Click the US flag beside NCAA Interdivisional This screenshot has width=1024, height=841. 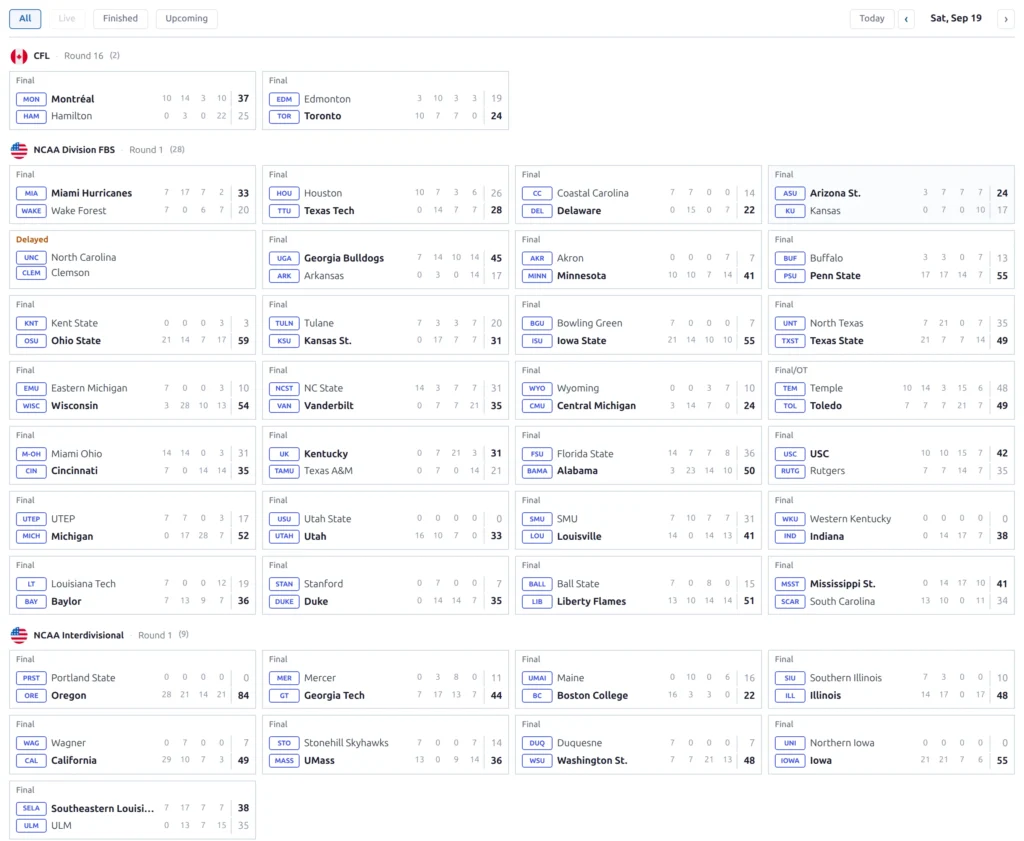tap(19, 635)
